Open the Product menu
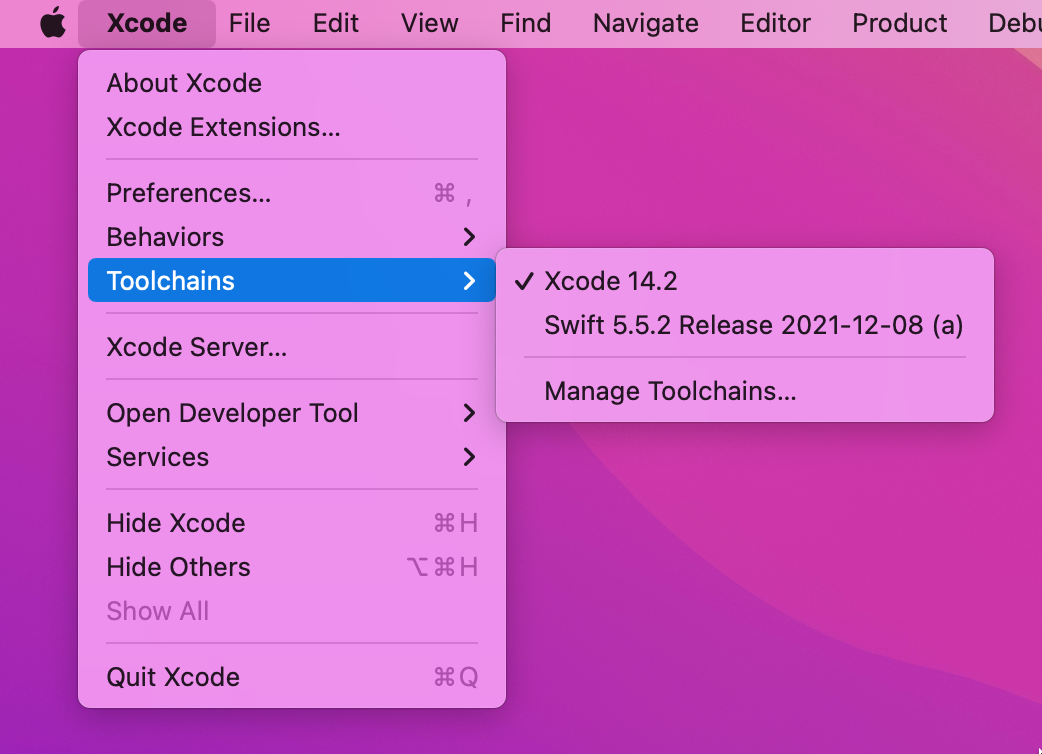This screenshot has width=1042, height=754. 899,23
